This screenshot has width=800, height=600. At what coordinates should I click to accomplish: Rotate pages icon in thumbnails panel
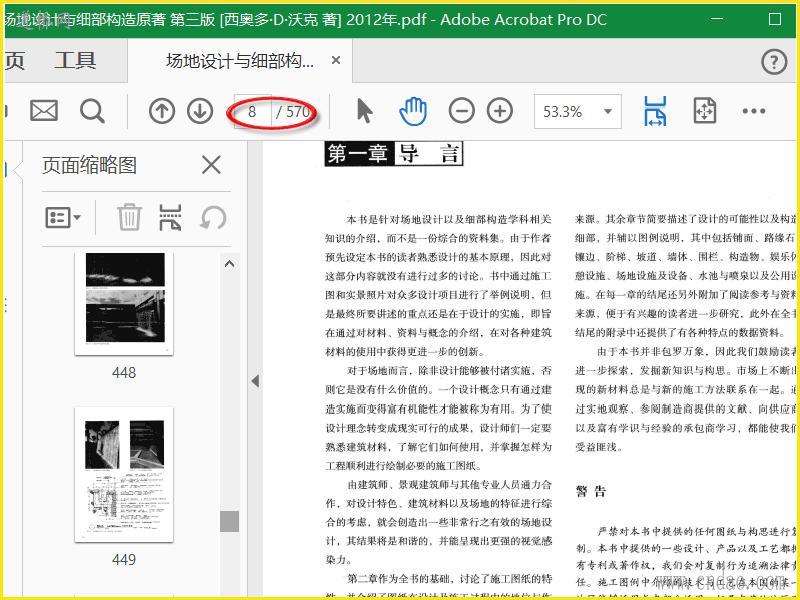pyautogui.click(x=213, y=218)
